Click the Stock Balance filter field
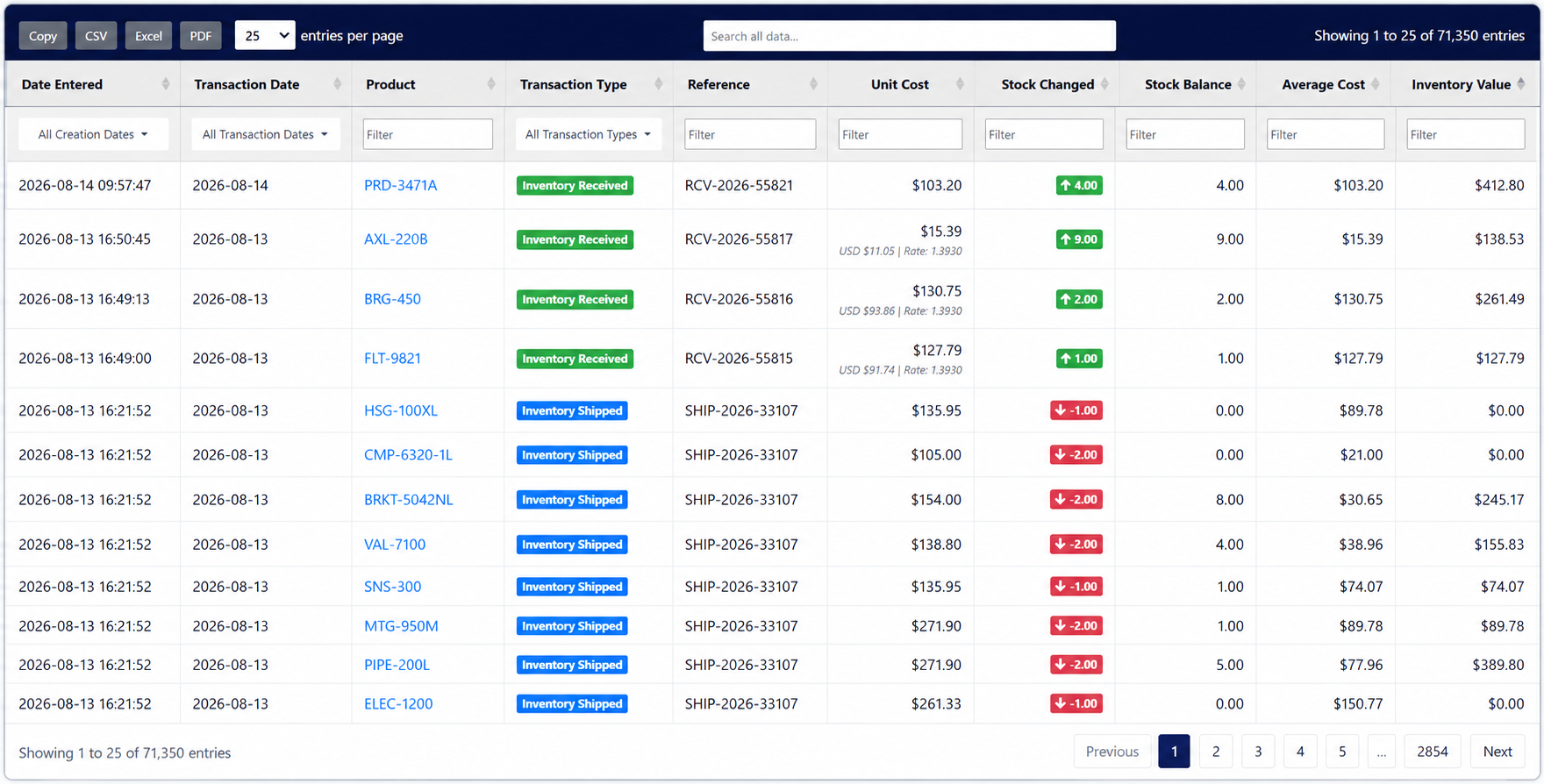 pos(1185,134)
